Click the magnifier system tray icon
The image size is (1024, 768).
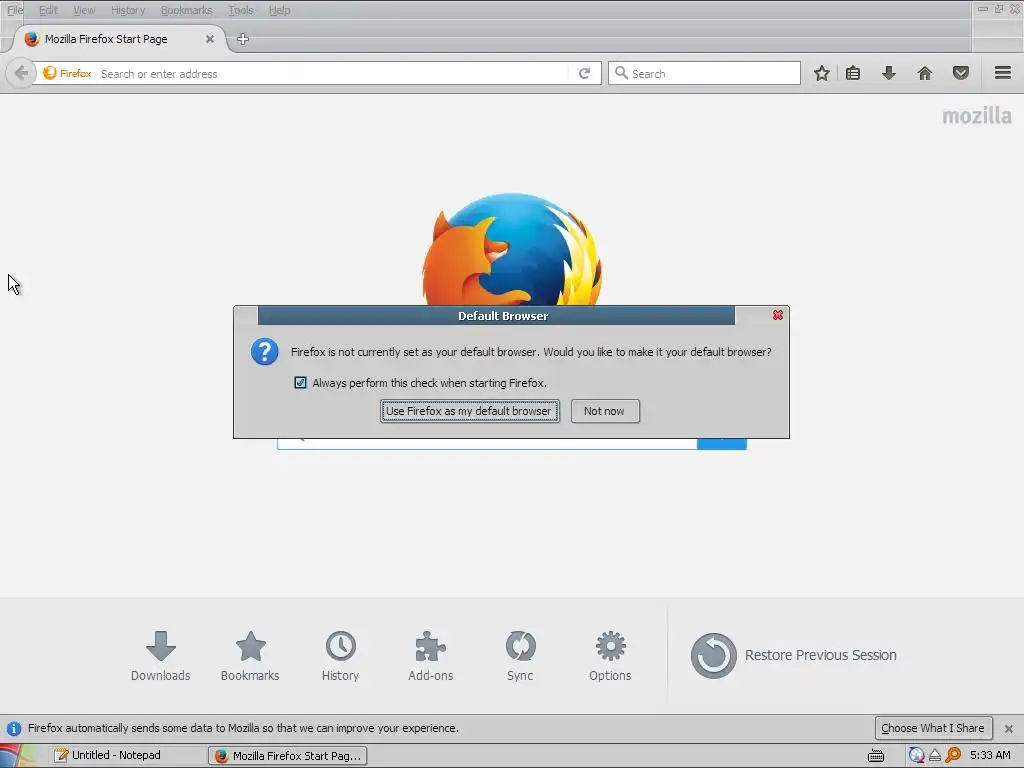(953, 756)
